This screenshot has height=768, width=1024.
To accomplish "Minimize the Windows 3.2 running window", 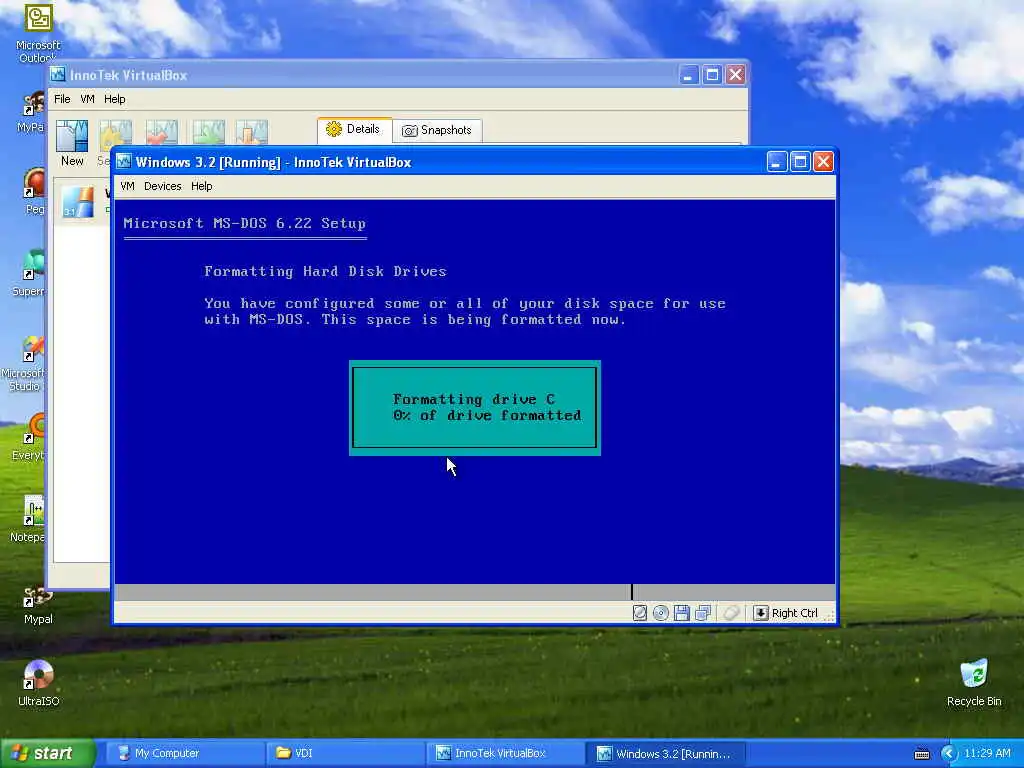I will pyautogui.click(x=776, y=161).
